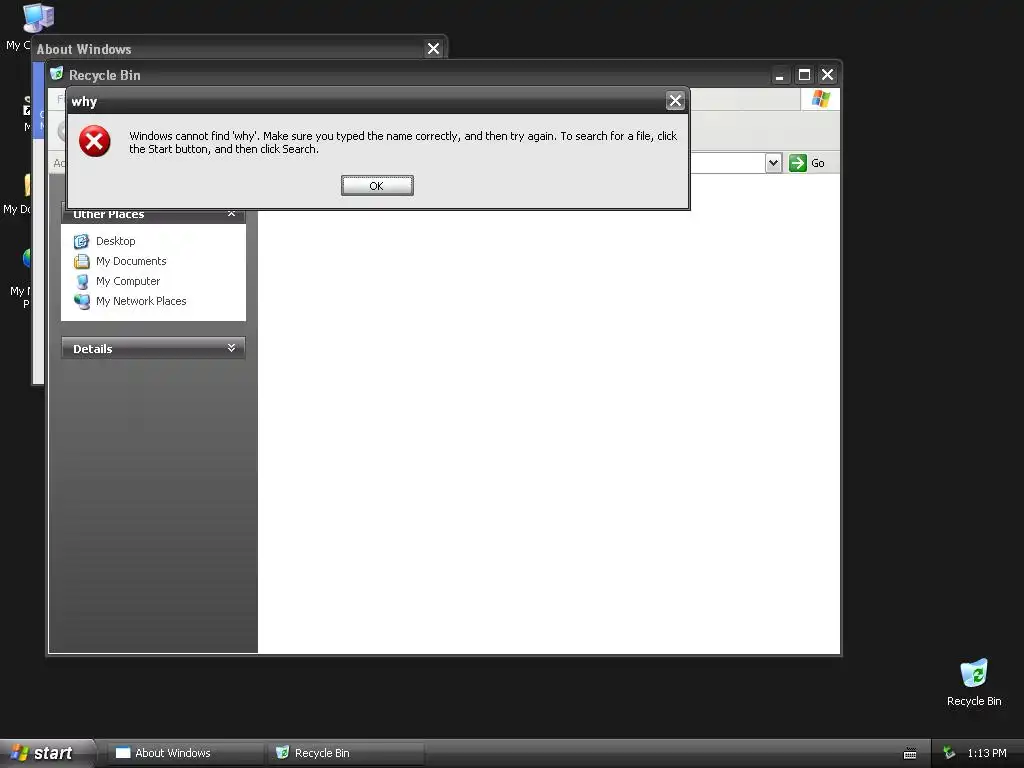Screen dimensions: 1024x768
Task: Click the My Documents folder icon in sidebar
Action: 82,261
